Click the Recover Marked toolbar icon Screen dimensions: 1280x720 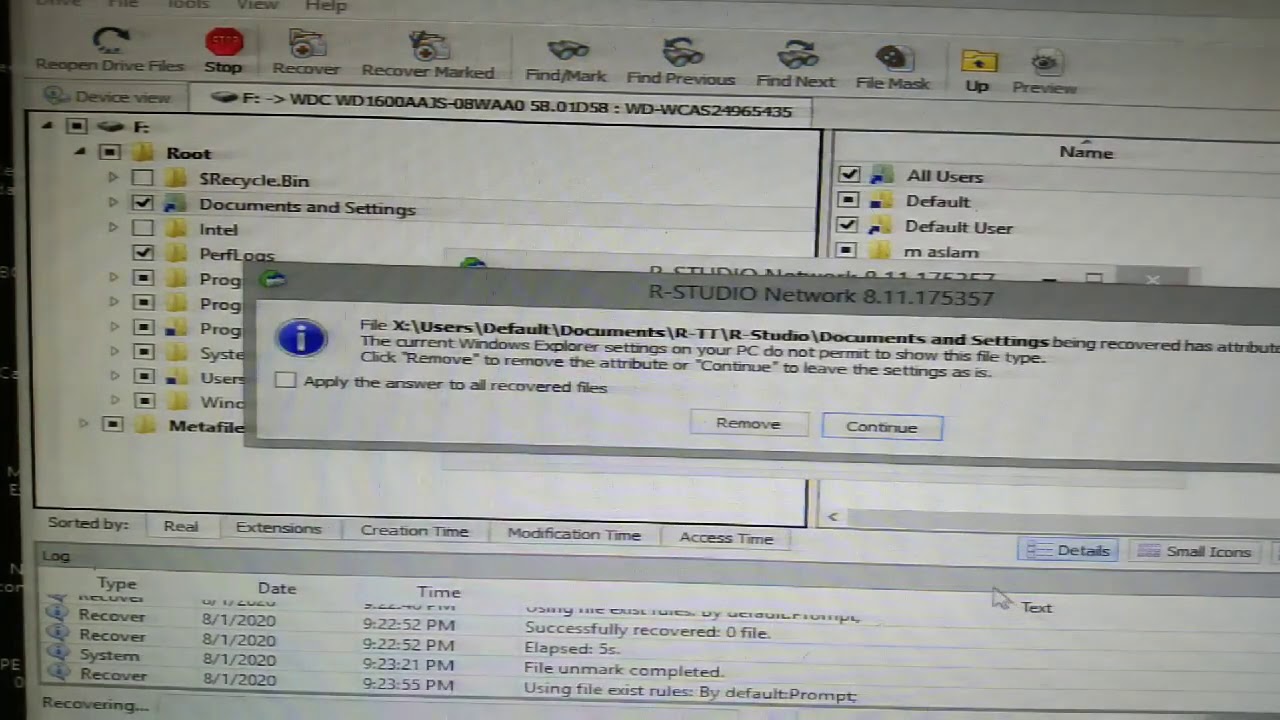coord(428,48)
